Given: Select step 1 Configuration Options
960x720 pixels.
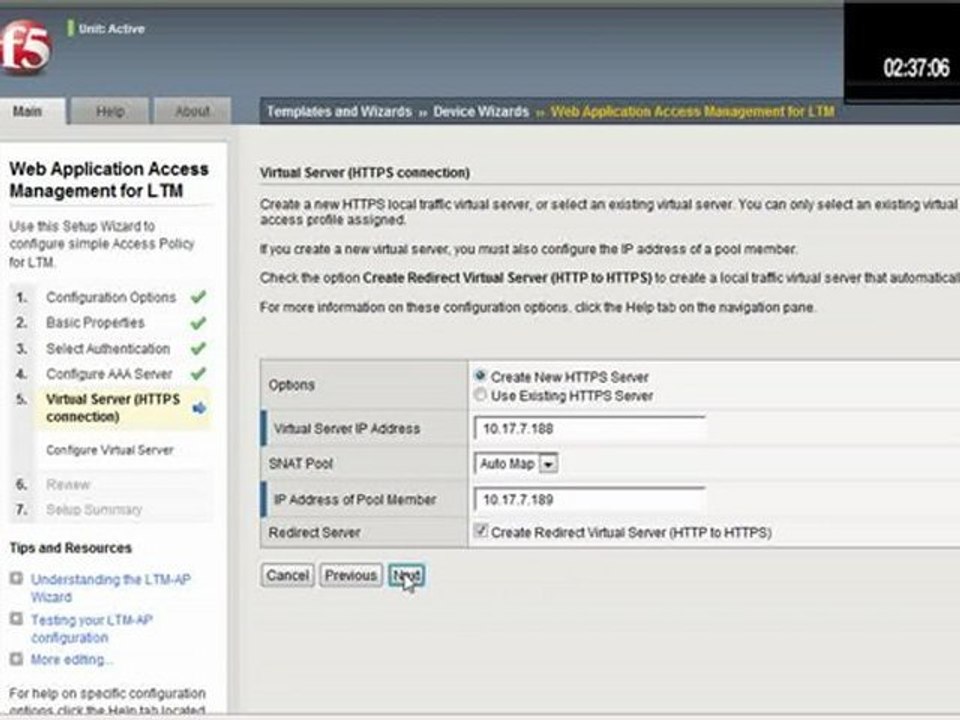Looking at the screenshot, I should point(111,298).
